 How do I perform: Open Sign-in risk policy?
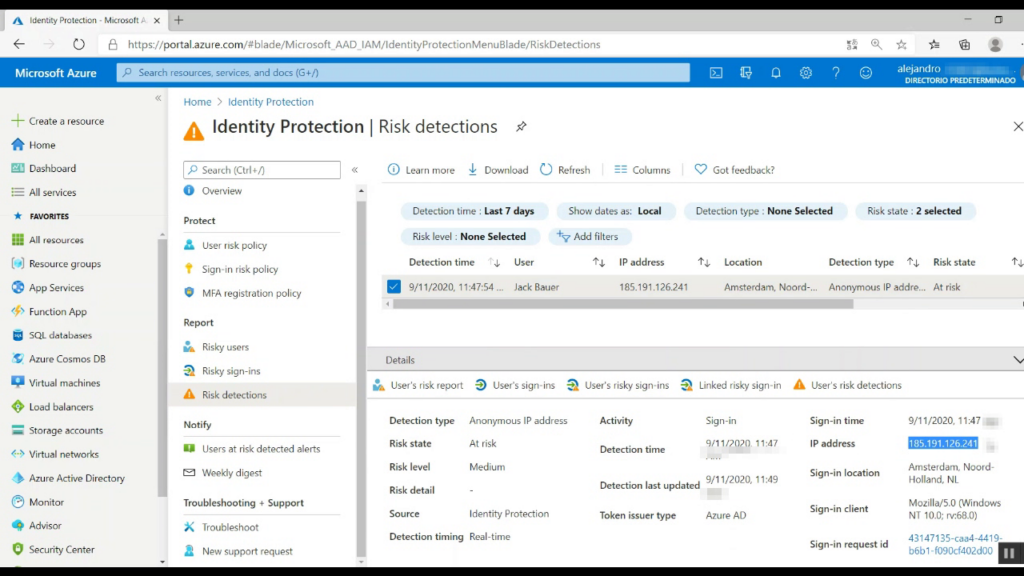click(240, 269)
